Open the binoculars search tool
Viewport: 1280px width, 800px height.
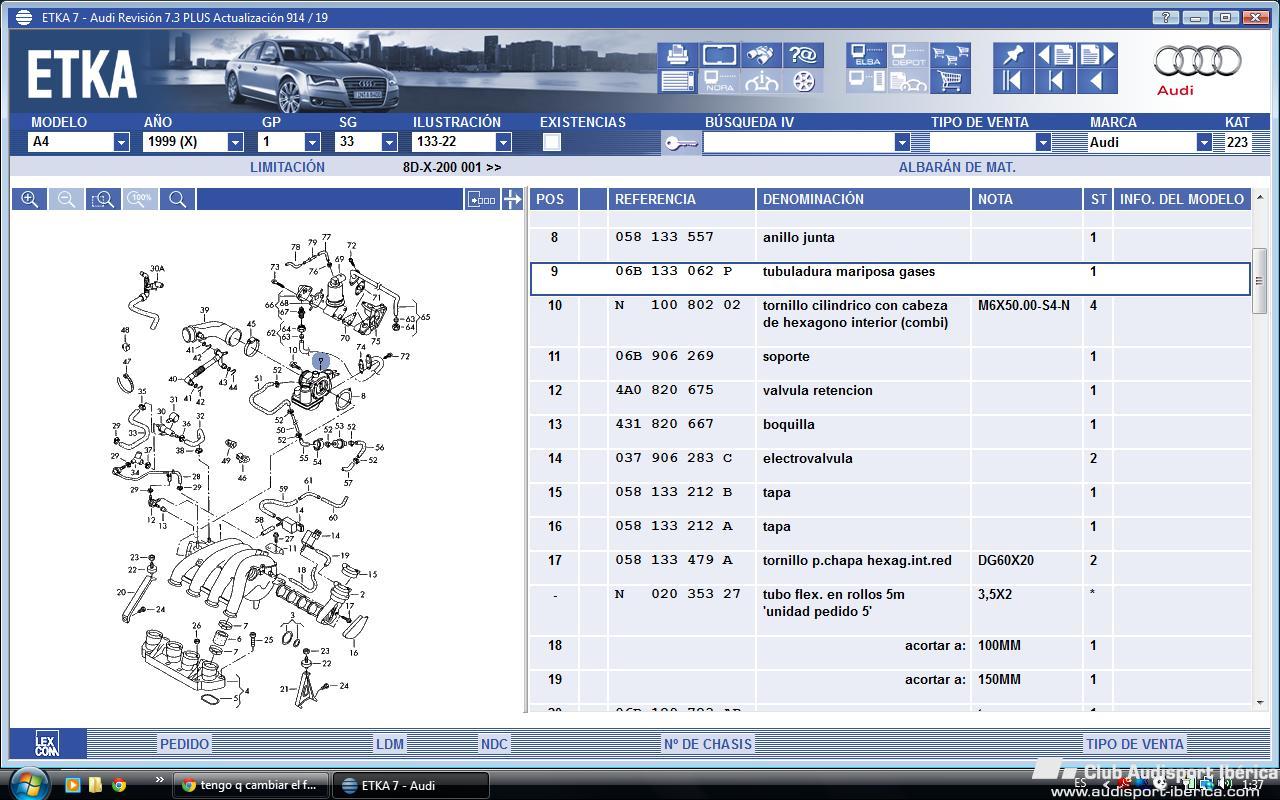click(x=762, y=54)
